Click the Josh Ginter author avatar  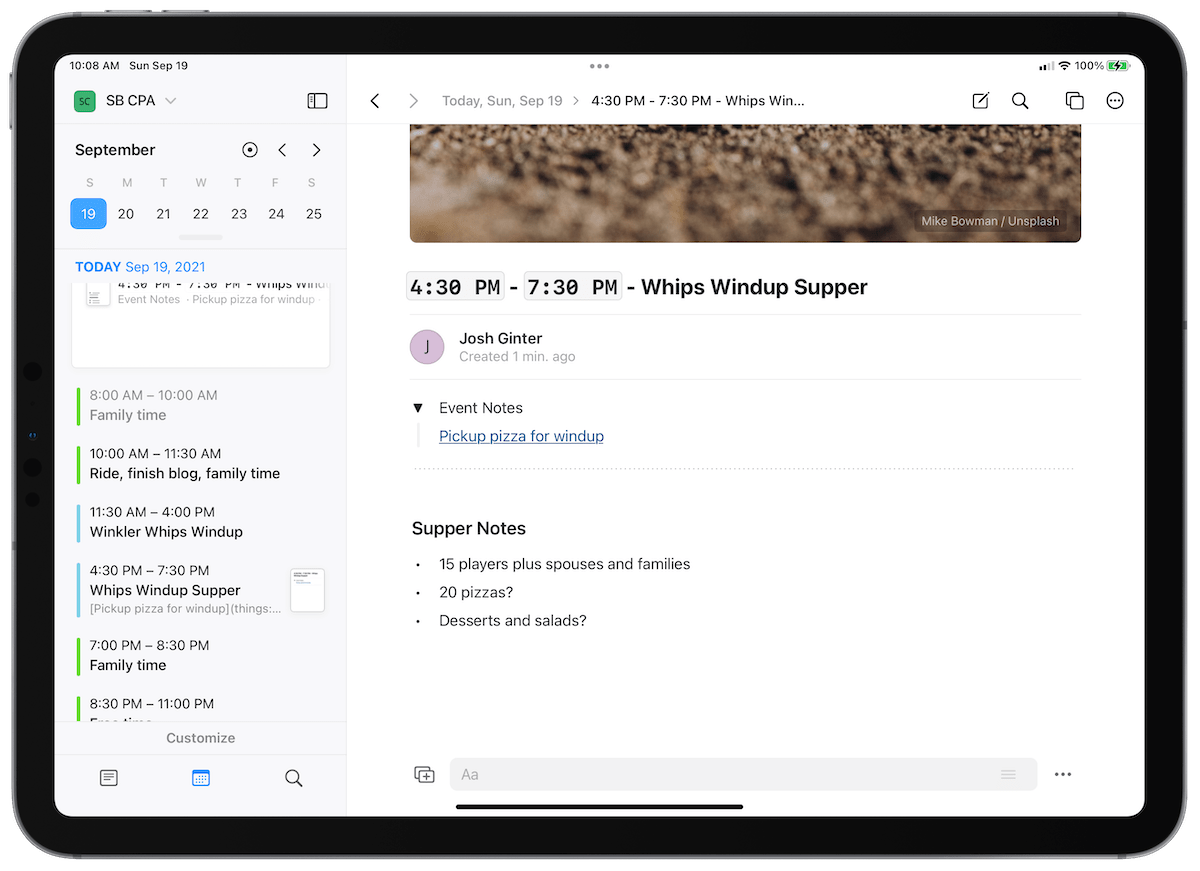[427, 347]
